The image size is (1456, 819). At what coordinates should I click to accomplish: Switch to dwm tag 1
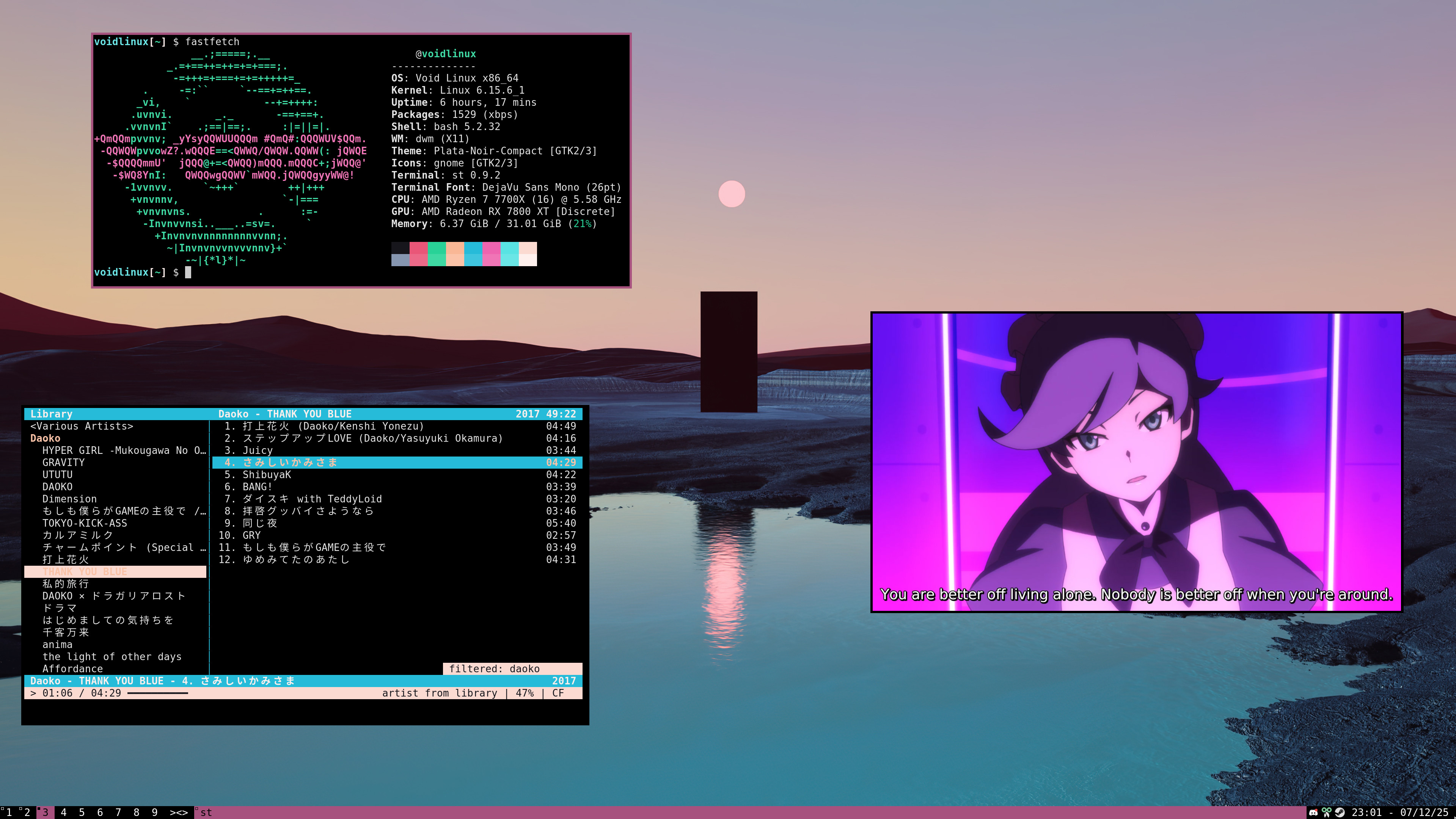[9, 812]
